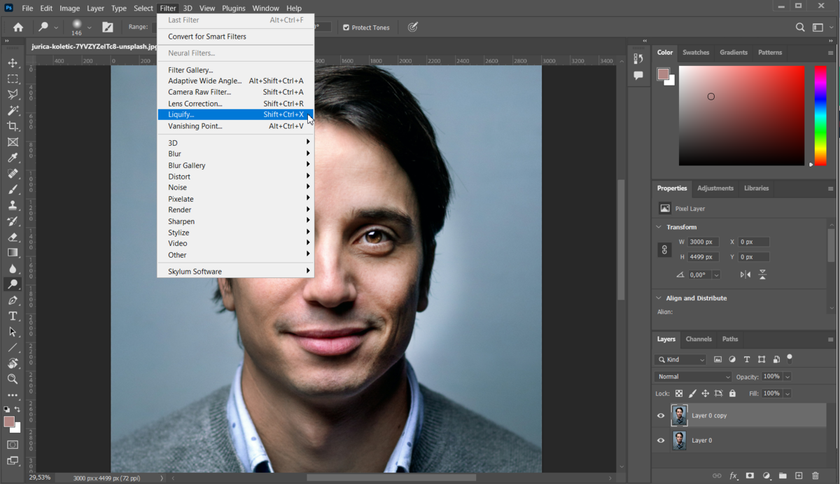Select the Zoom tool in toolbar
The width and height of the screenshot is (840, 484).
(13, 379)
